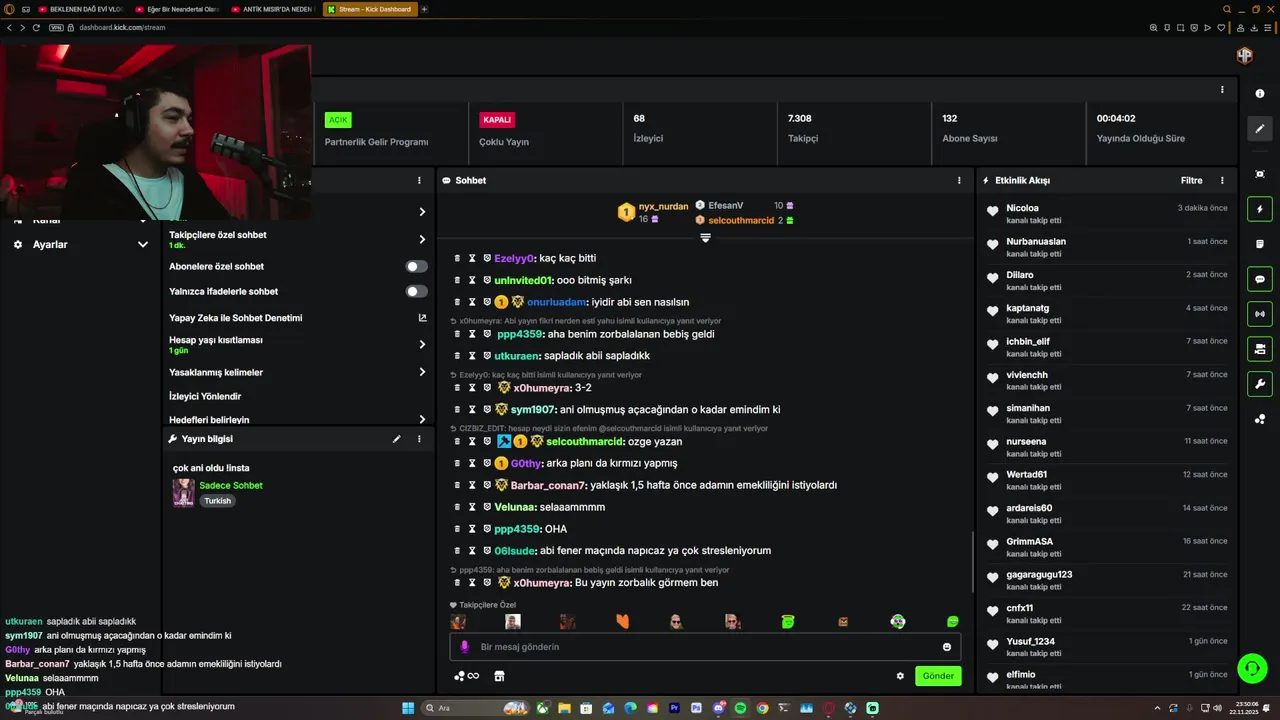Click the profile avatar at top right
Screen dimensions: 1280x720
tap(1244, 56)
